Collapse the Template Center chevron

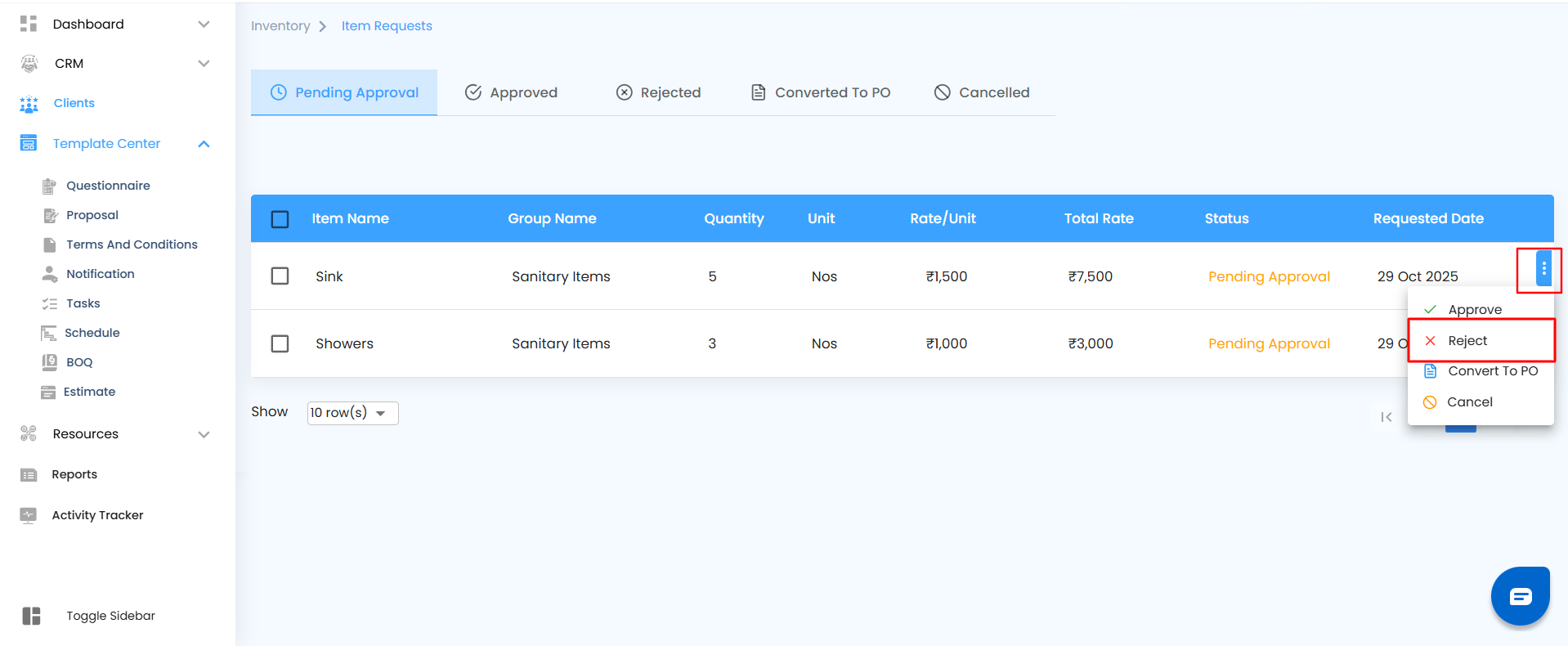[204, 144]
